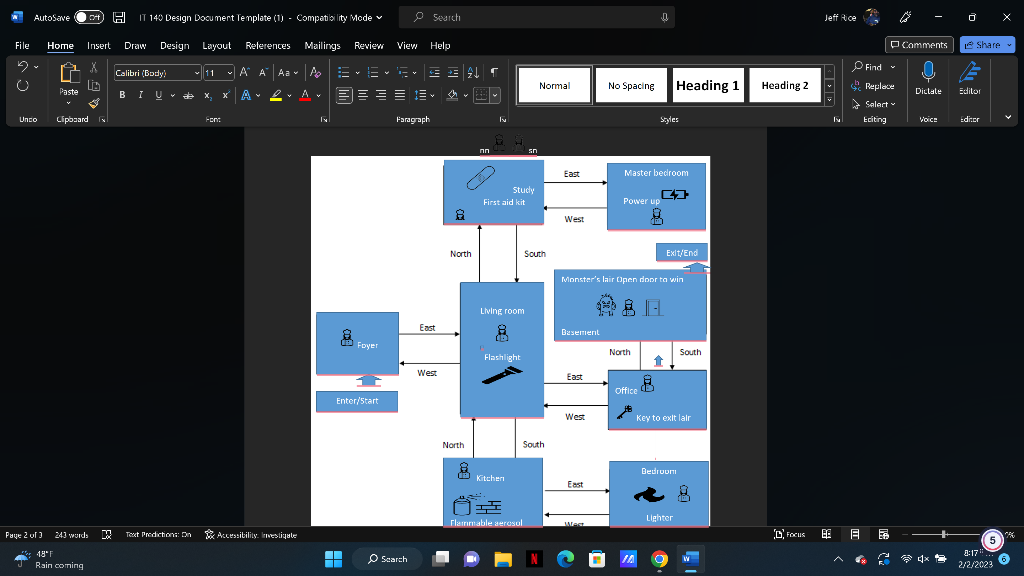Apply the Heading 1 style
This screenshot has height=576, width=1024.
point(707,85)
